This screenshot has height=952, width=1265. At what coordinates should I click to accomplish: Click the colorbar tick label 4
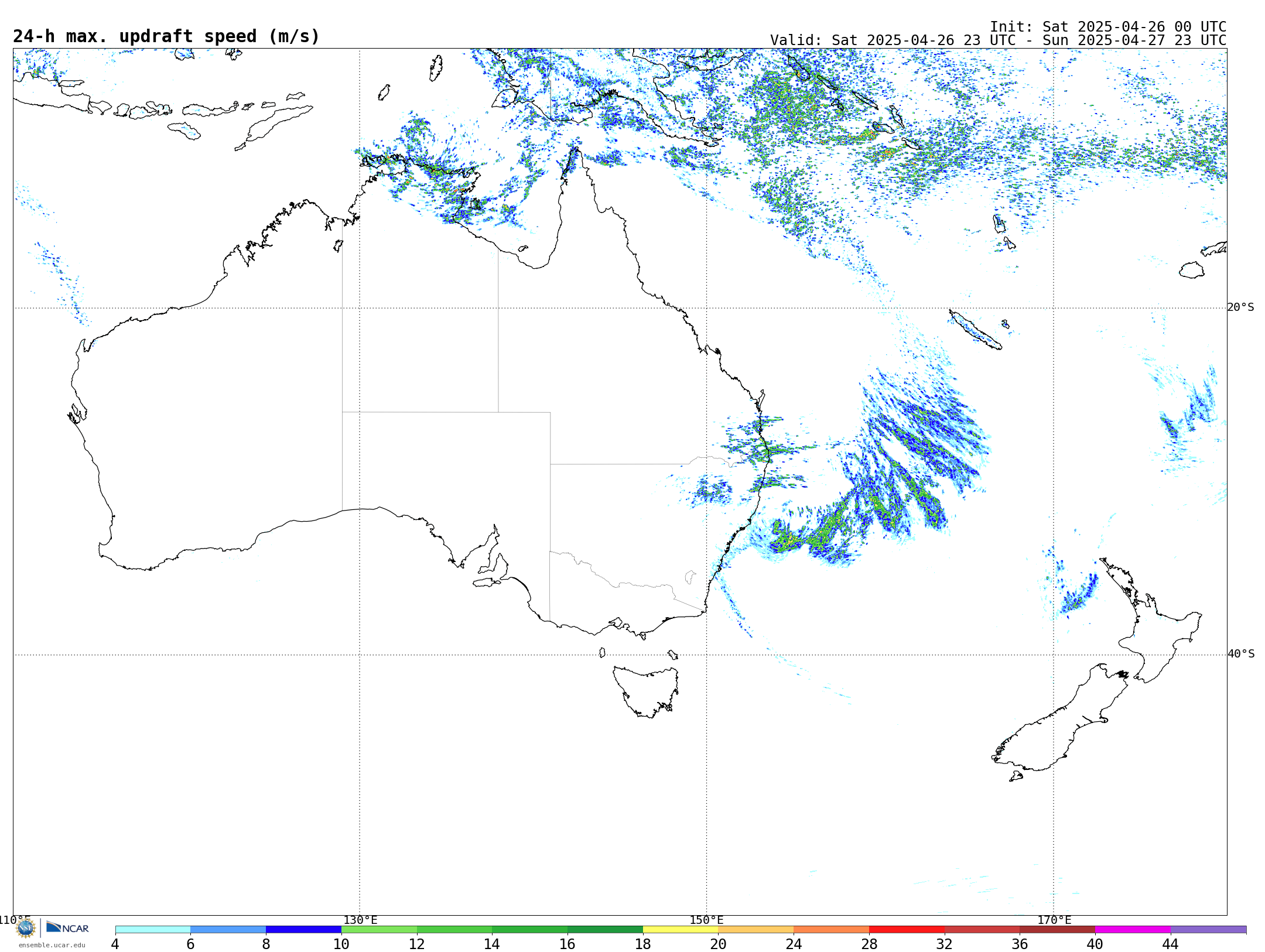(115, 944)
